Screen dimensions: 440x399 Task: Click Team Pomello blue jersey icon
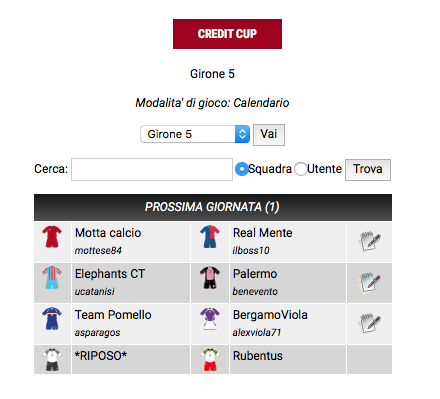[x=52, y=318]
